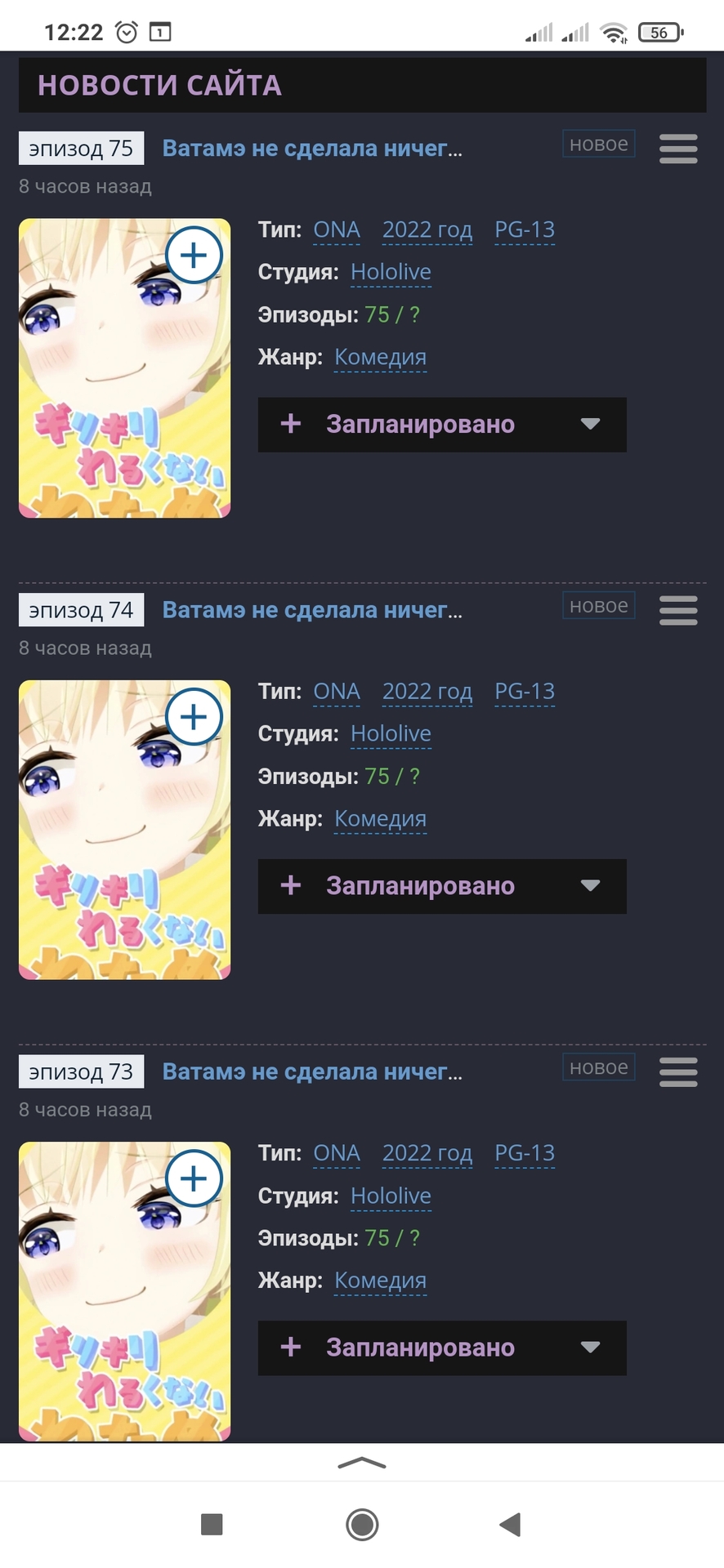Tap the эпизод 73 badge
This screenshot has height=1568, width=724.
point(81,1071)
